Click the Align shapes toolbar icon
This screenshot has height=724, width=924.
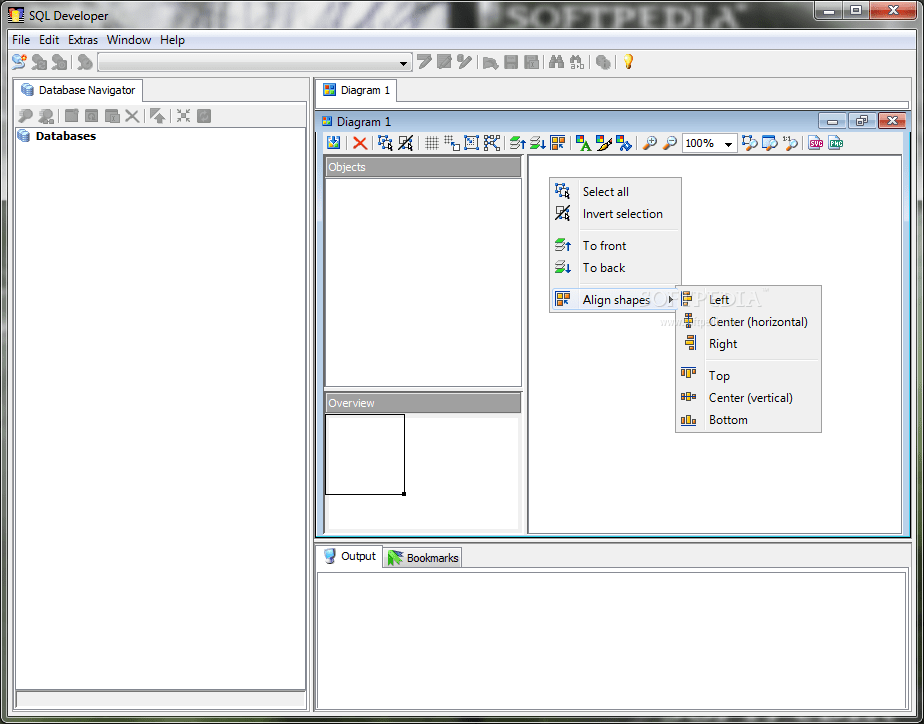tap(557, 143)
